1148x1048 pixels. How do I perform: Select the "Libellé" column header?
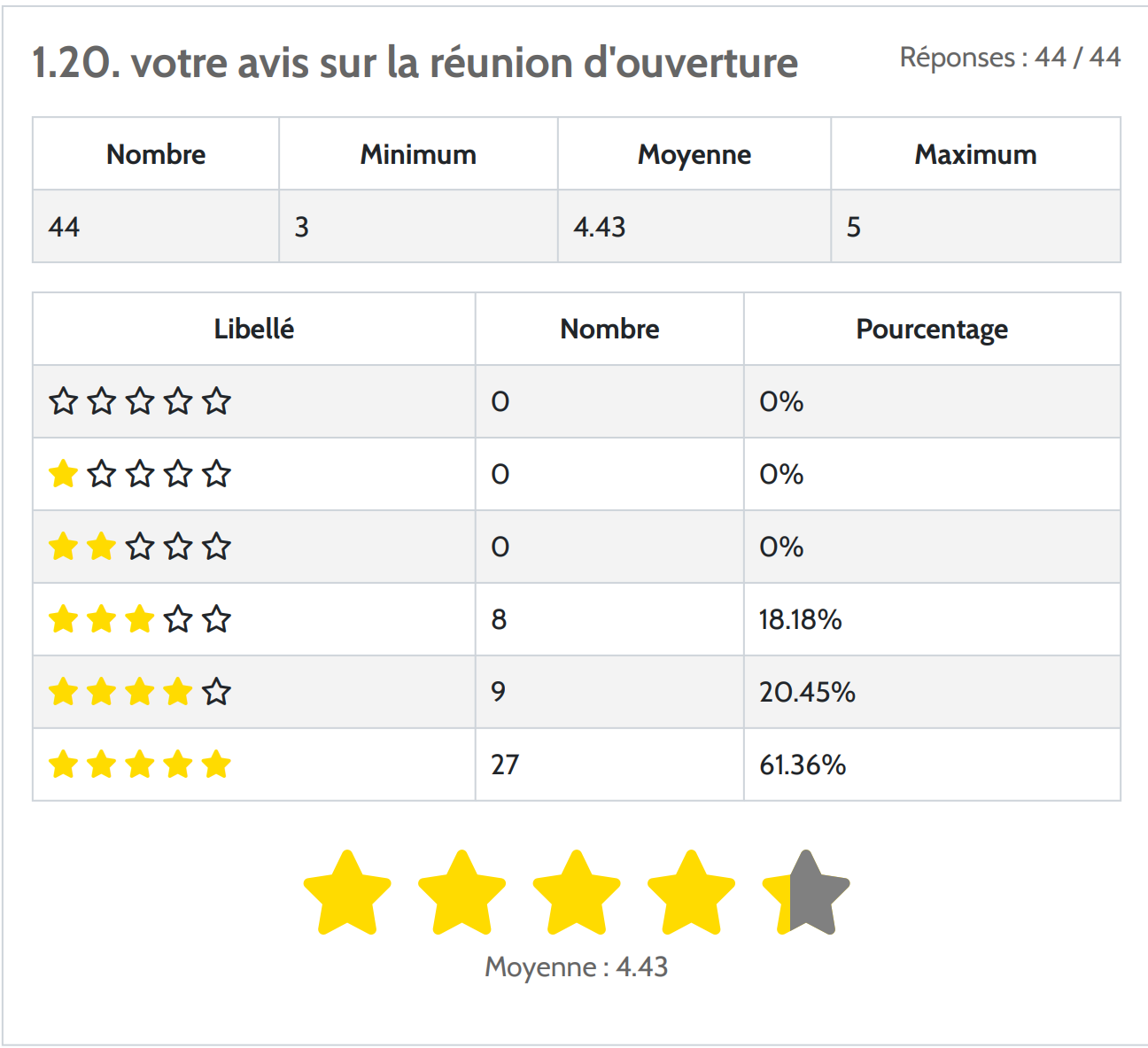pyautogui.click(x=254, y=330)
